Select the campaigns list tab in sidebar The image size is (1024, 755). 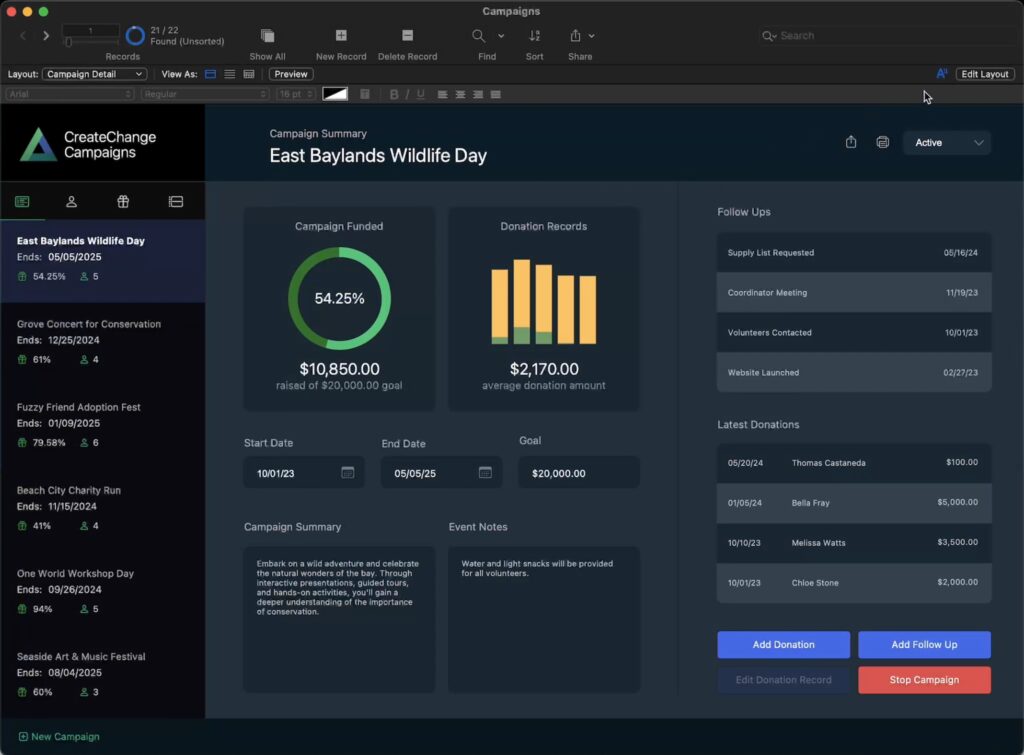click(x=22, y=202)
